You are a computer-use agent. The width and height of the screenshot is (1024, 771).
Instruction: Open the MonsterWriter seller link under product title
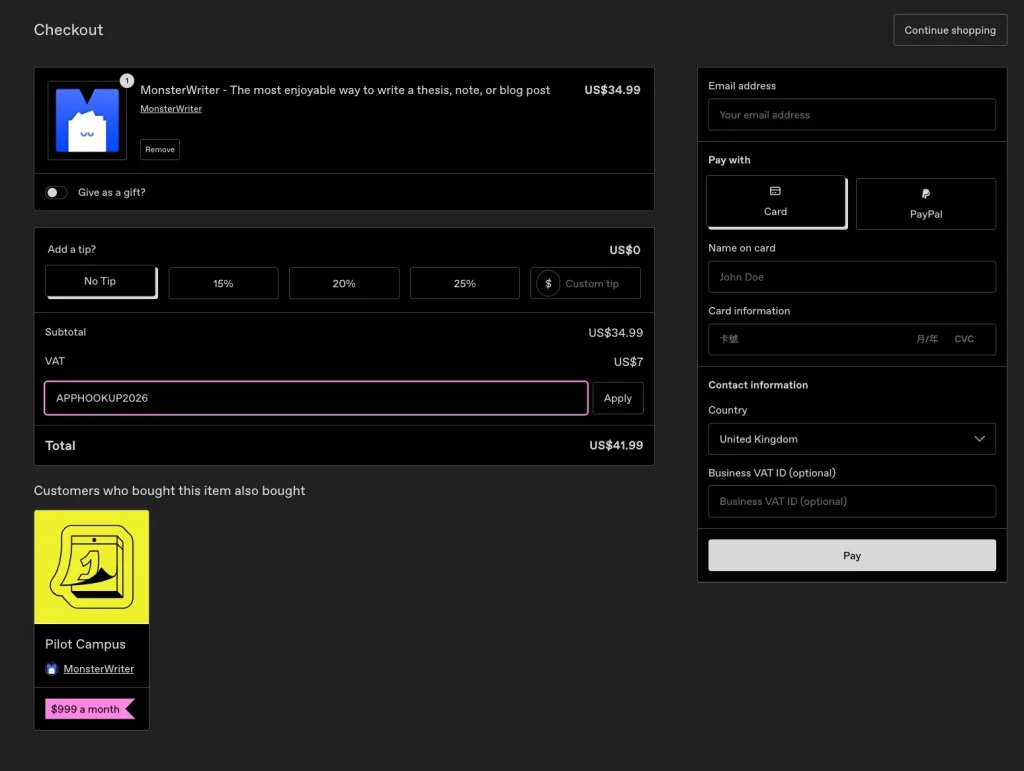pos(171,109)
